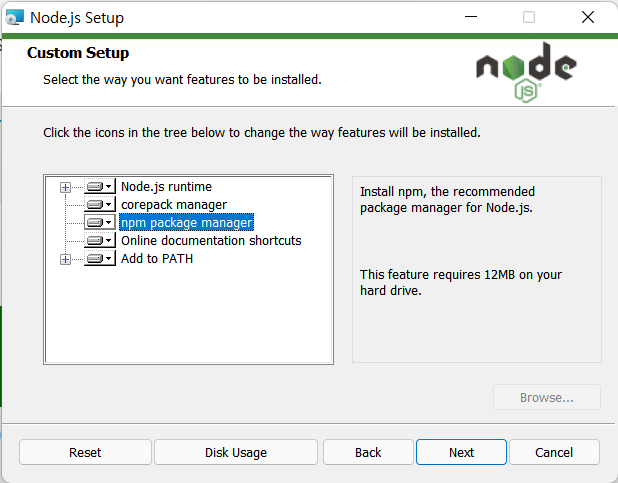
Task: Go Back to previous setup step
Action: [x=368, y=452]
